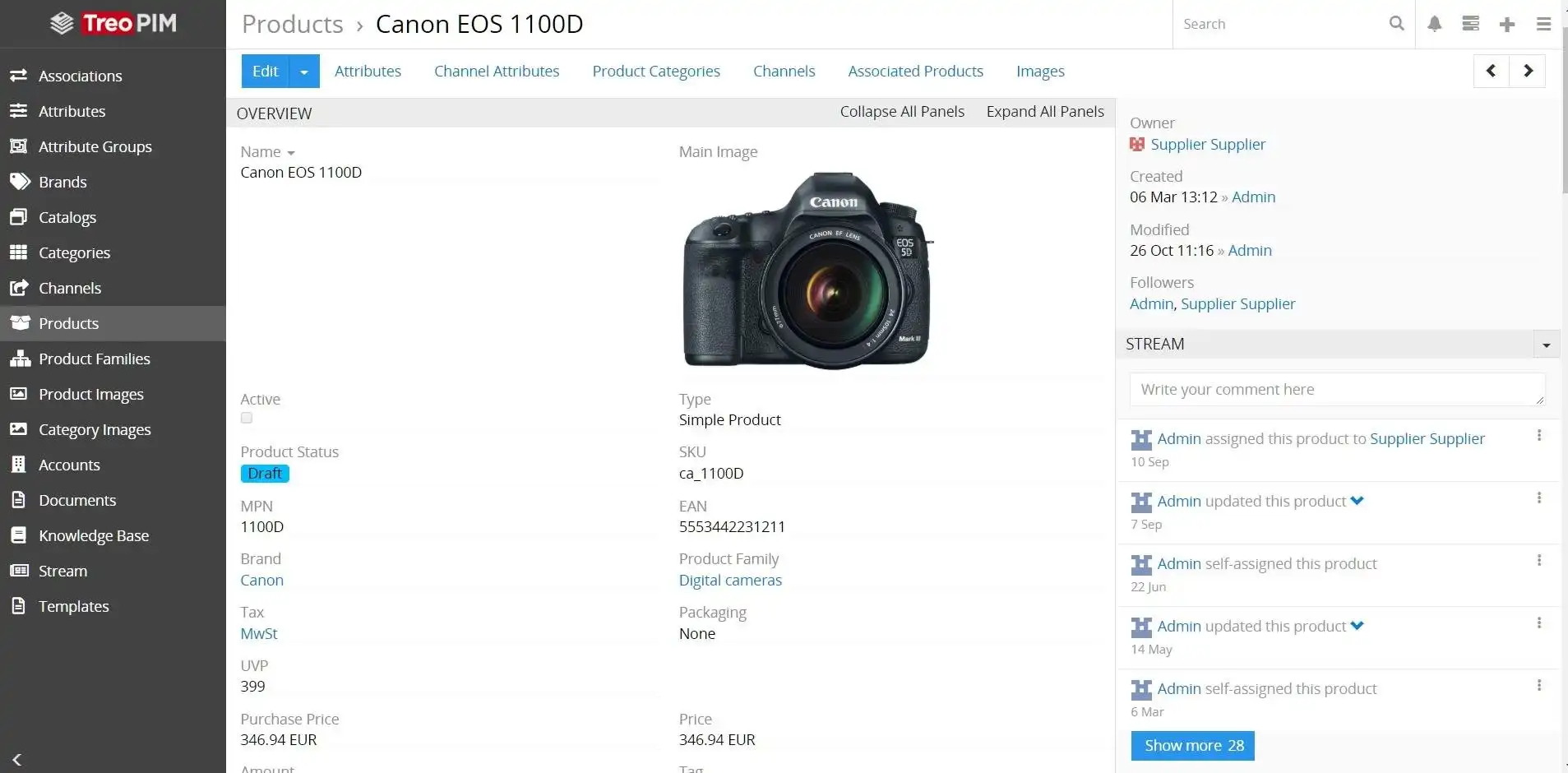Viewport: 1568px width, 773px height.
Task: Click the stream comment text box
Action: 1338,390
